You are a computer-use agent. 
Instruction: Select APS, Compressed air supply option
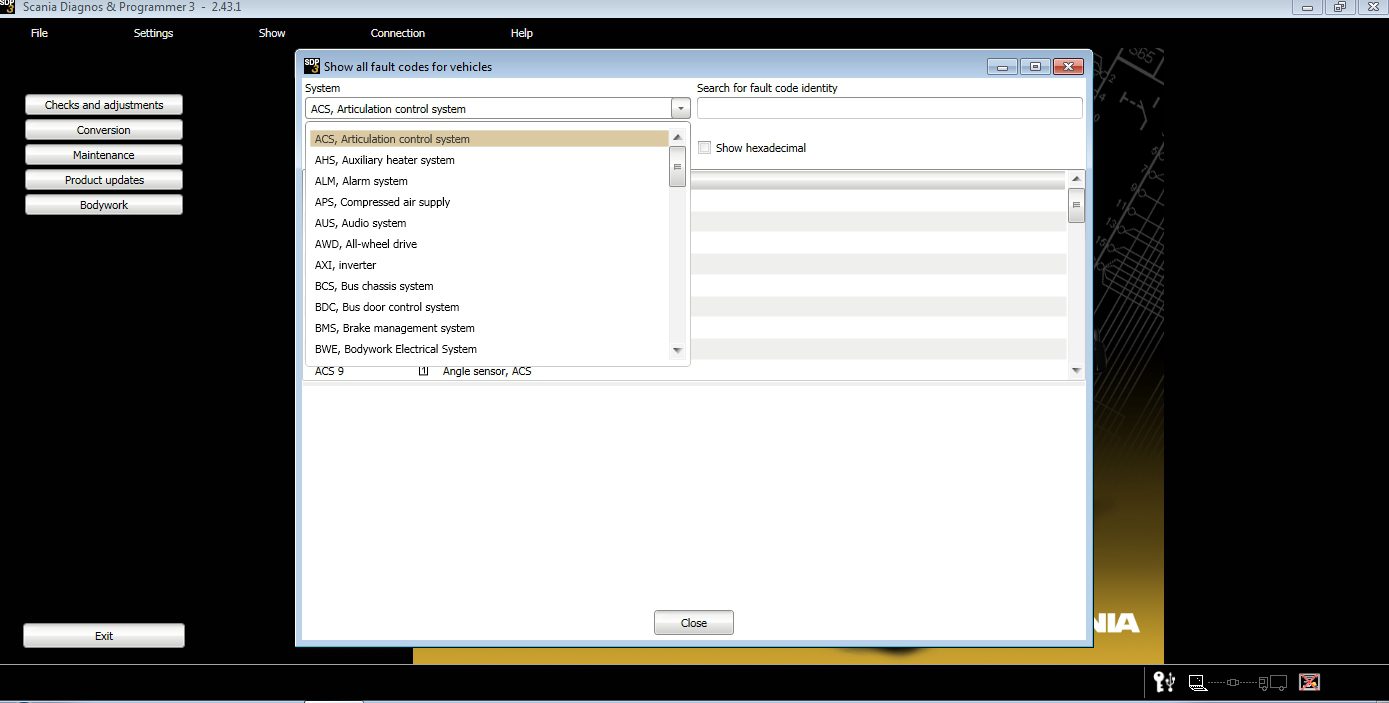(488, 202)
